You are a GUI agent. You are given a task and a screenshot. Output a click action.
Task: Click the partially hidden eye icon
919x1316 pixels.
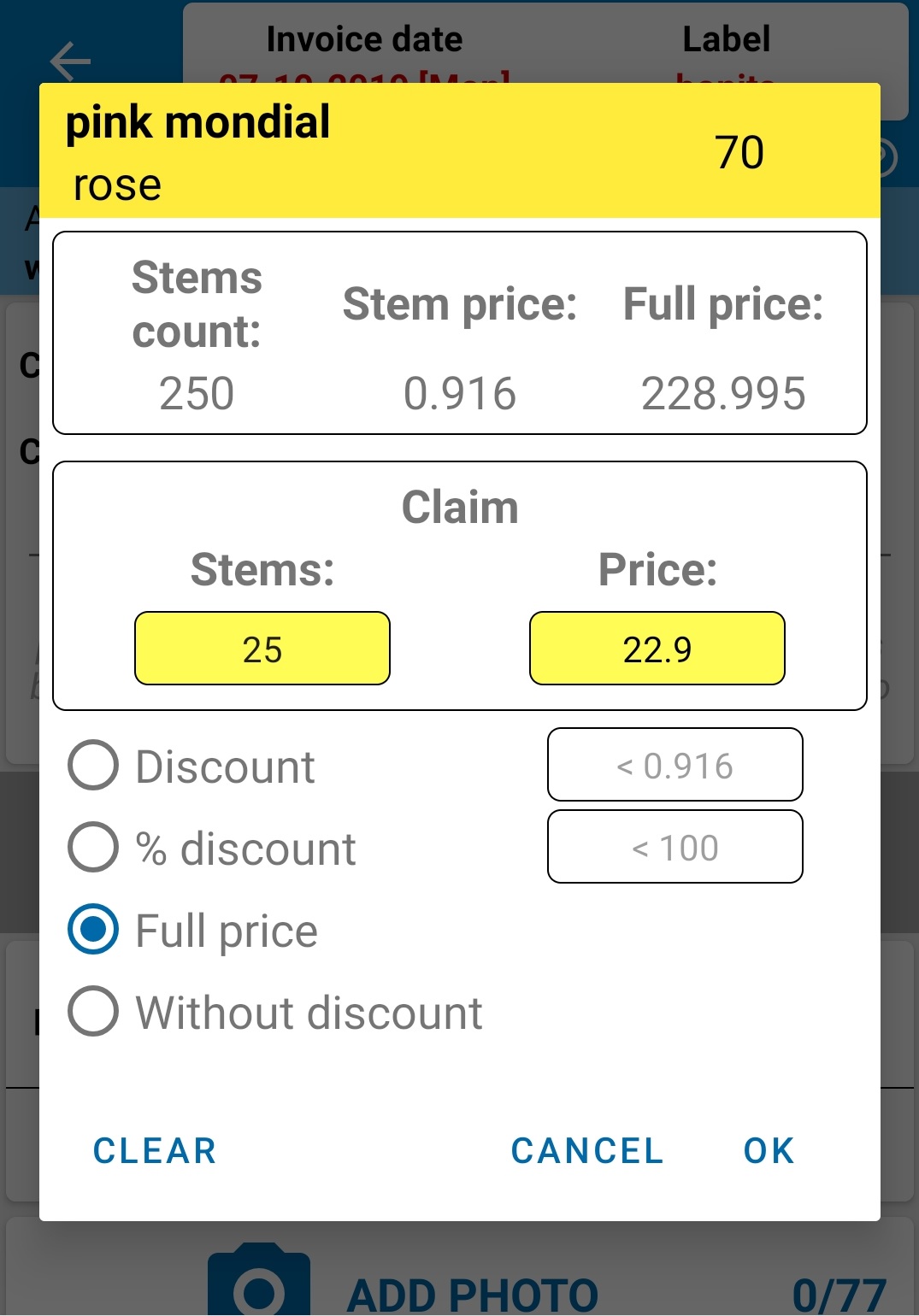[889, 158]
